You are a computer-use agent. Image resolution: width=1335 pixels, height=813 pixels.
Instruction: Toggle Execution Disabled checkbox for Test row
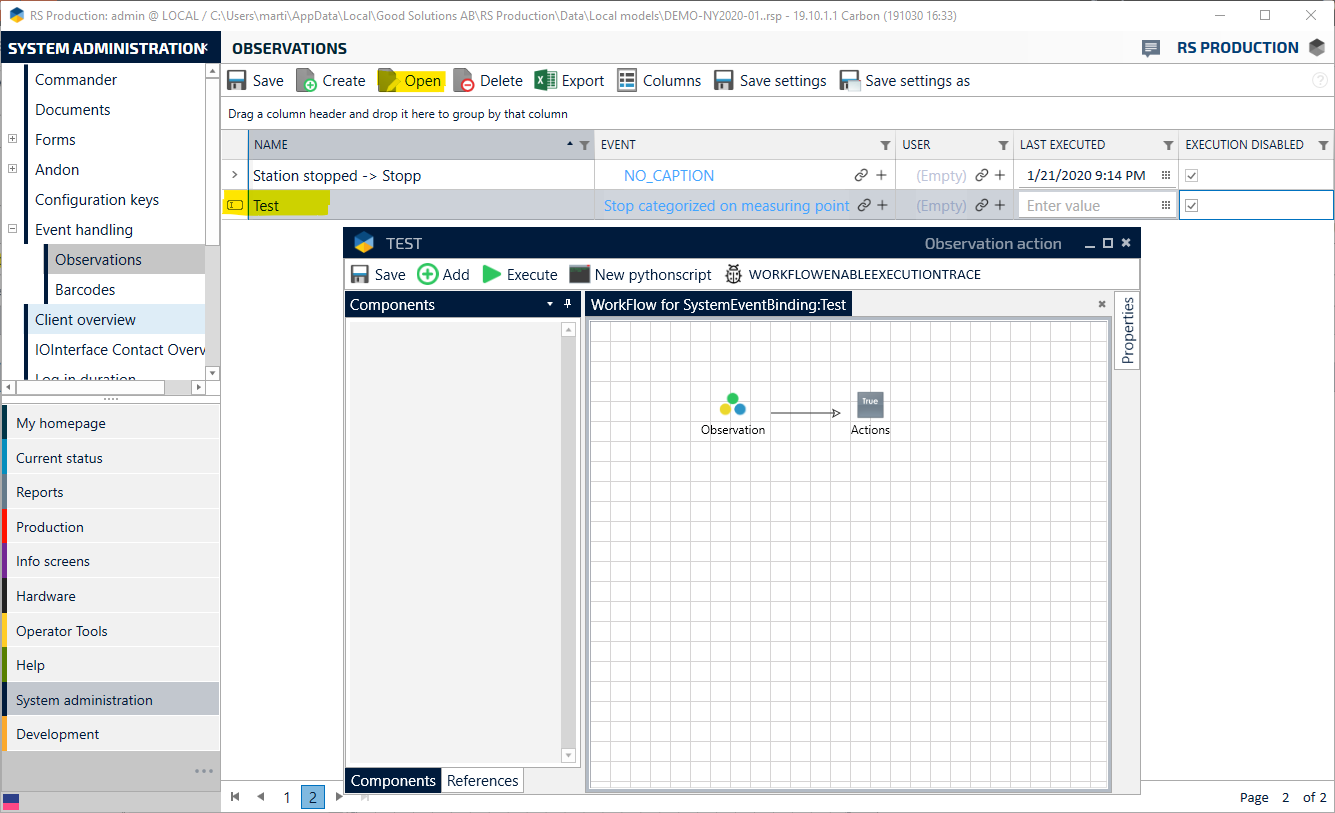(1192, 206)
